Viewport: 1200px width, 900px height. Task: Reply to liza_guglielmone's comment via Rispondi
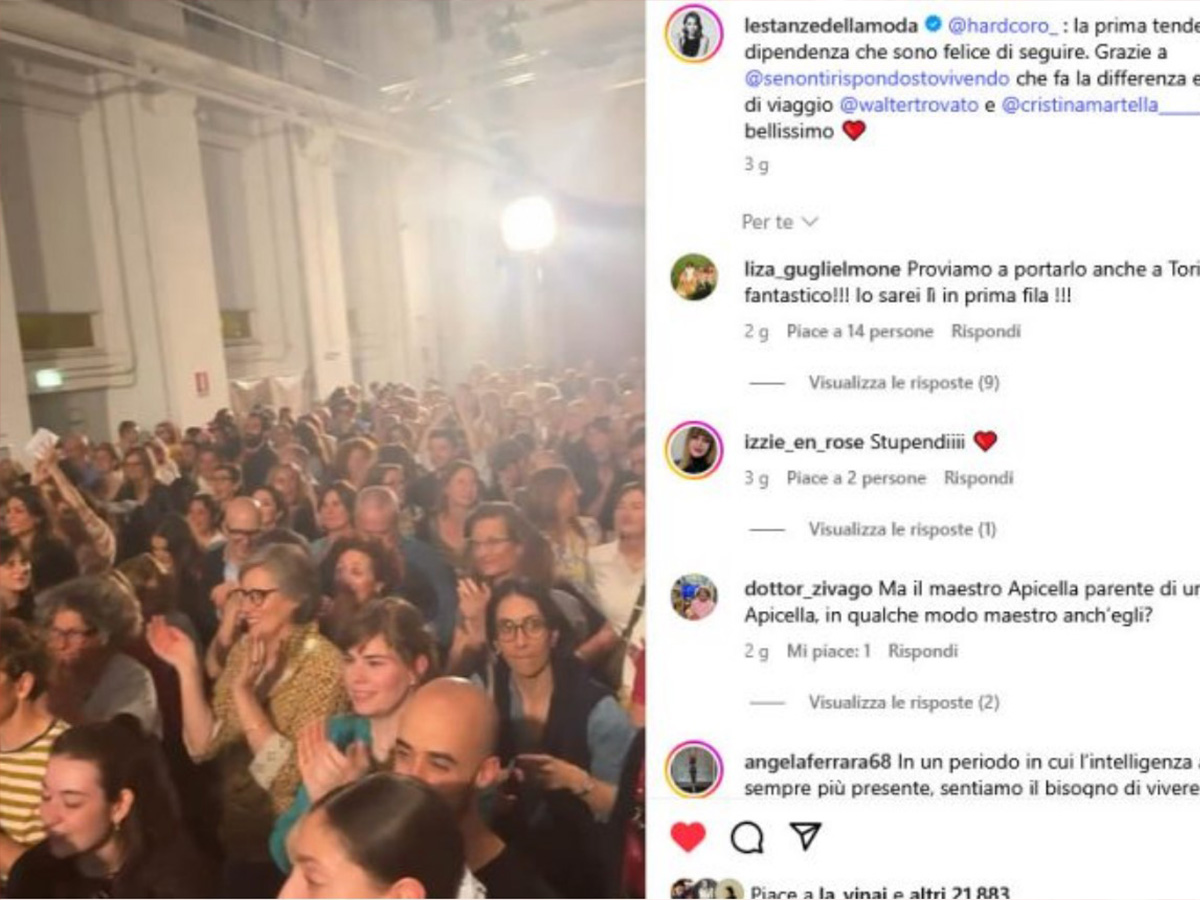985,331
